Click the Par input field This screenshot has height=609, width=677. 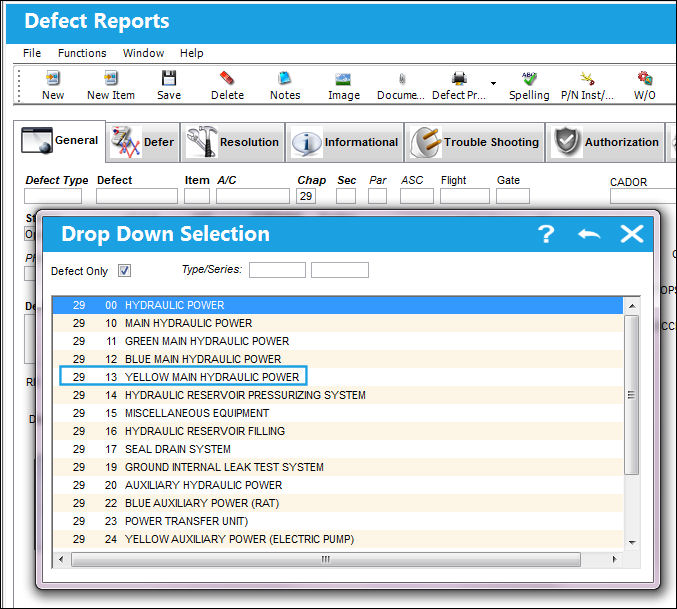coord(377,196)
